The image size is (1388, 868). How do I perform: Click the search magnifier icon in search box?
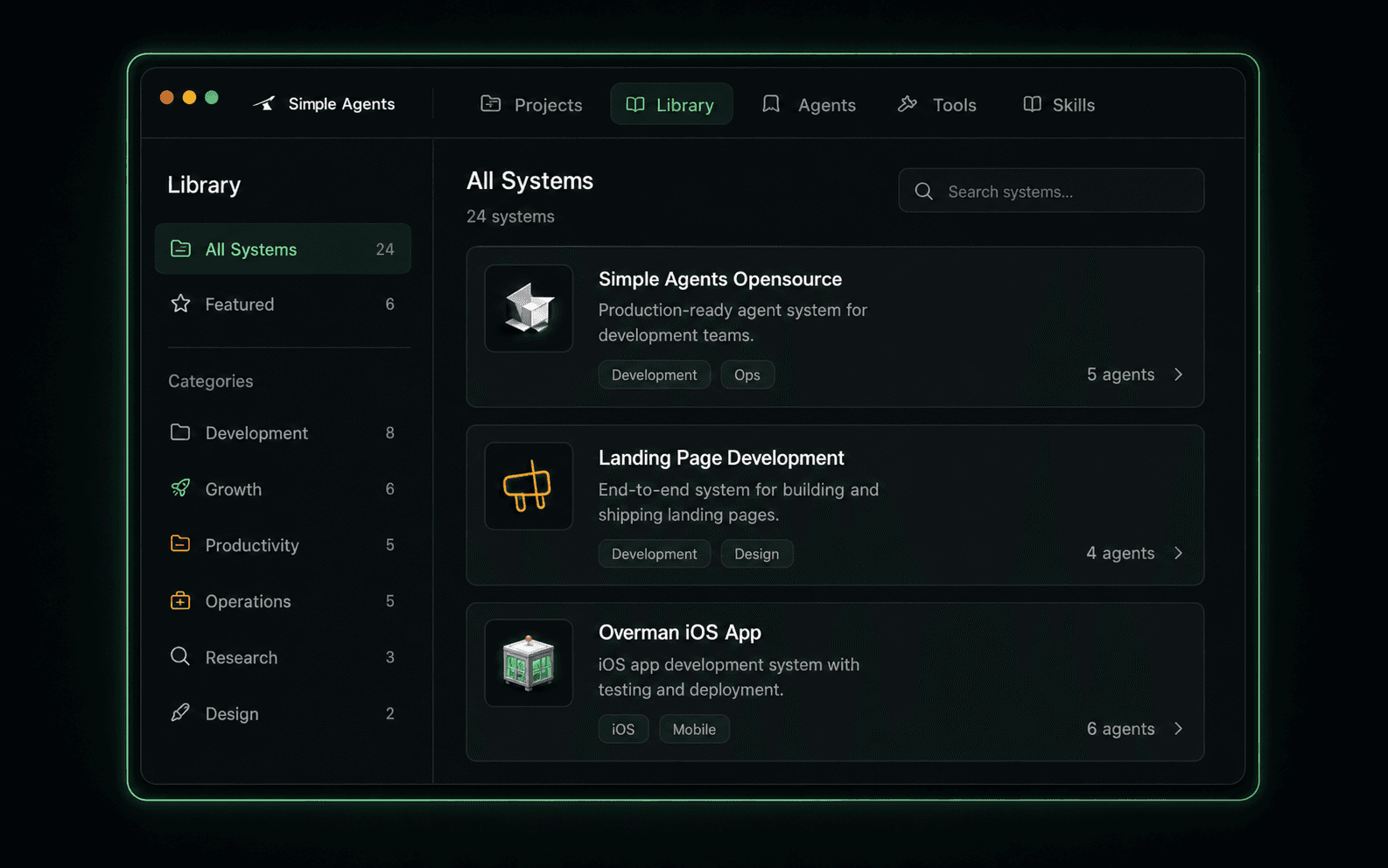click(923, 191)
